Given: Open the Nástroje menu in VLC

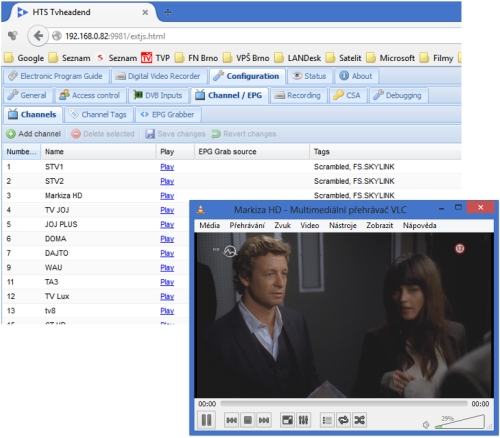Looking at the screenshot, I should coord(343,225).
